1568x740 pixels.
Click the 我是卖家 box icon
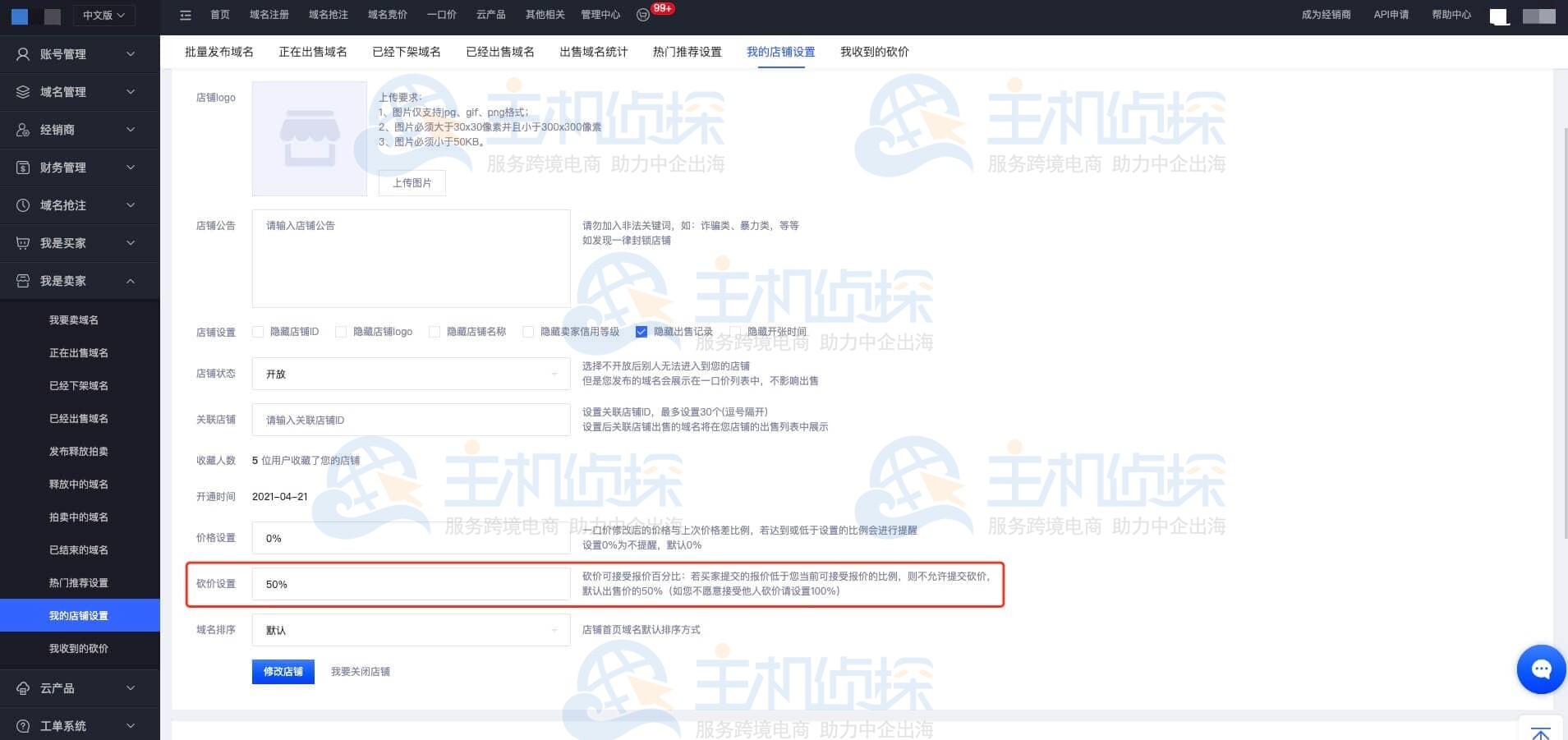[22, 280]
